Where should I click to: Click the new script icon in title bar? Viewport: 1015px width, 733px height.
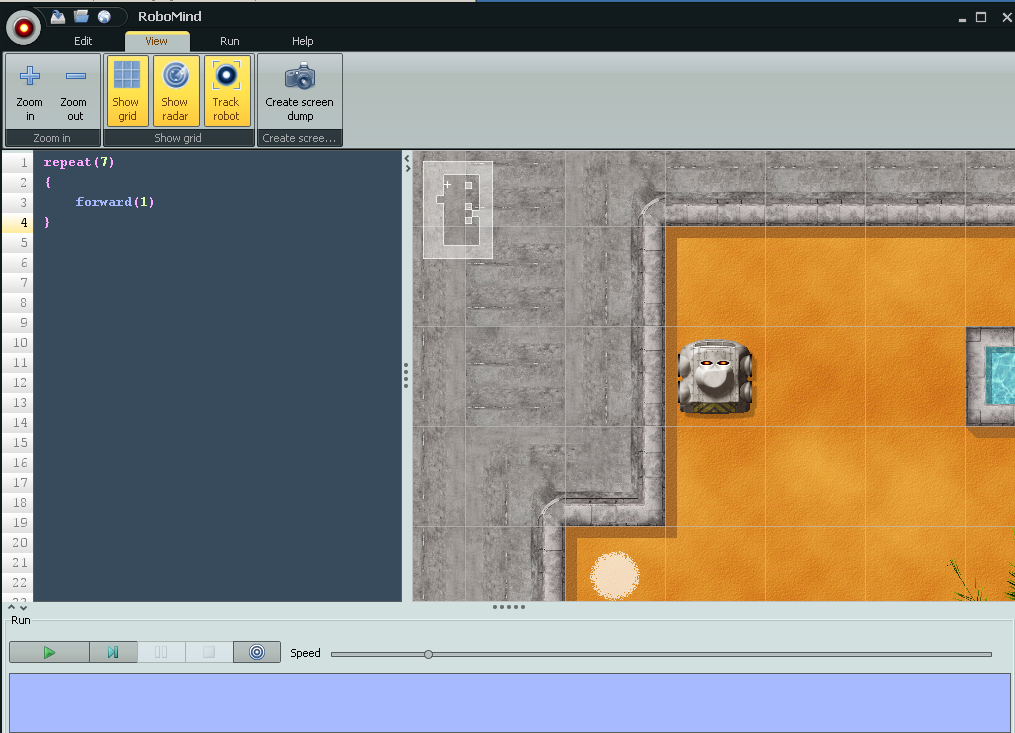click(58, 17)
